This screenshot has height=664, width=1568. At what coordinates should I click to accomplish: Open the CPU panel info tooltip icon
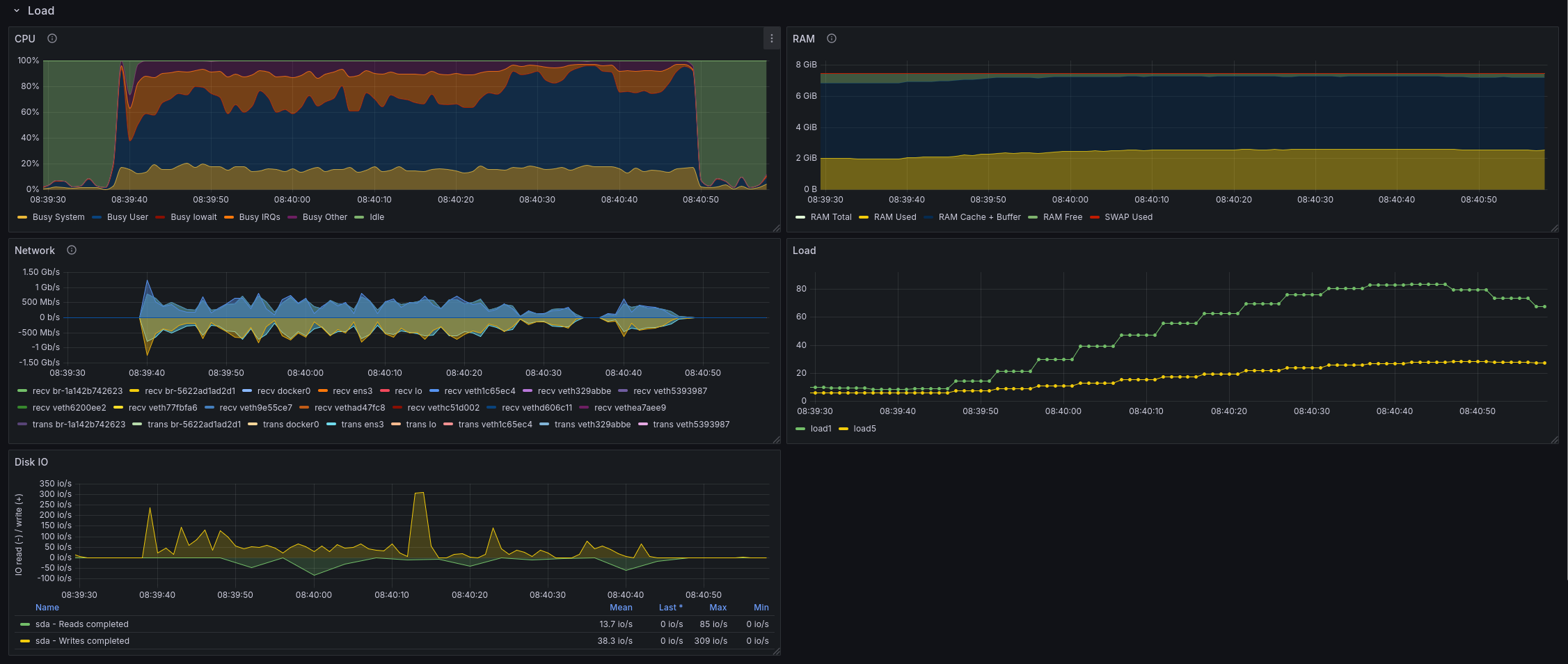[52, 39]
